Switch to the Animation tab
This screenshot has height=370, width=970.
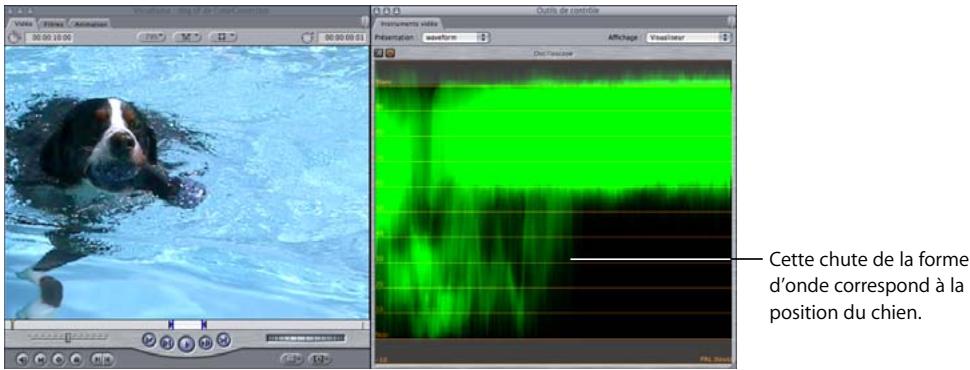tap(90, 24)
